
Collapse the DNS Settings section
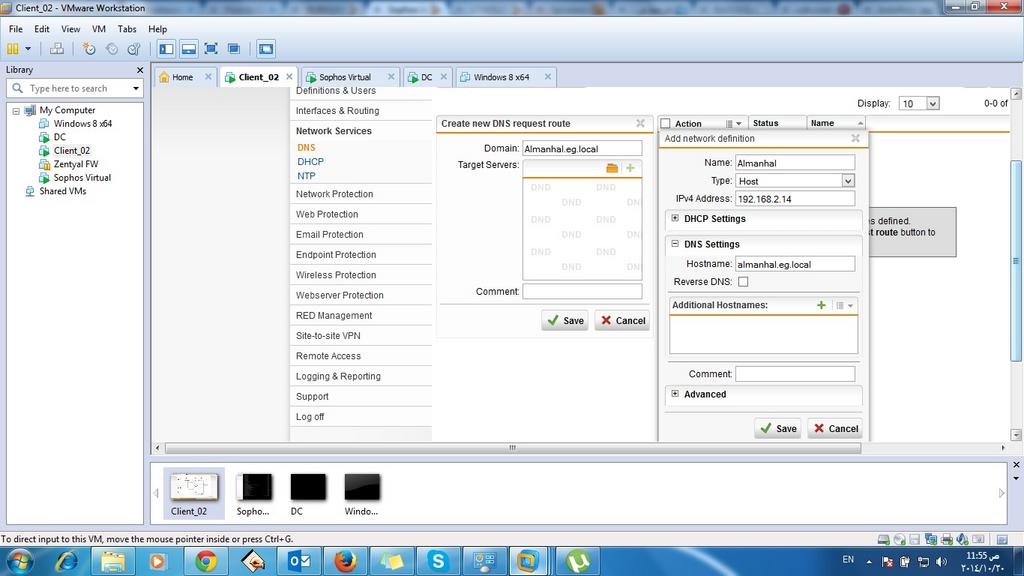pyautogui.click(x=675, y=244)
